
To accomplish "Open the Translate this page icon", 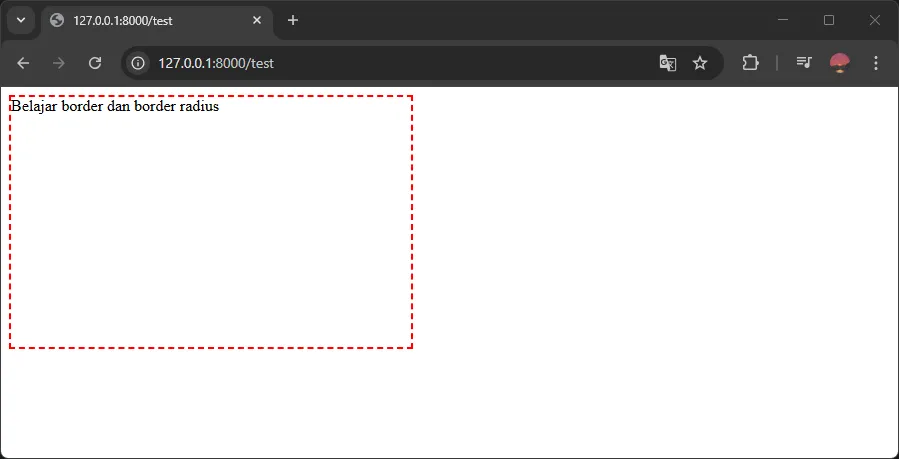I will [x=668, y=63].
